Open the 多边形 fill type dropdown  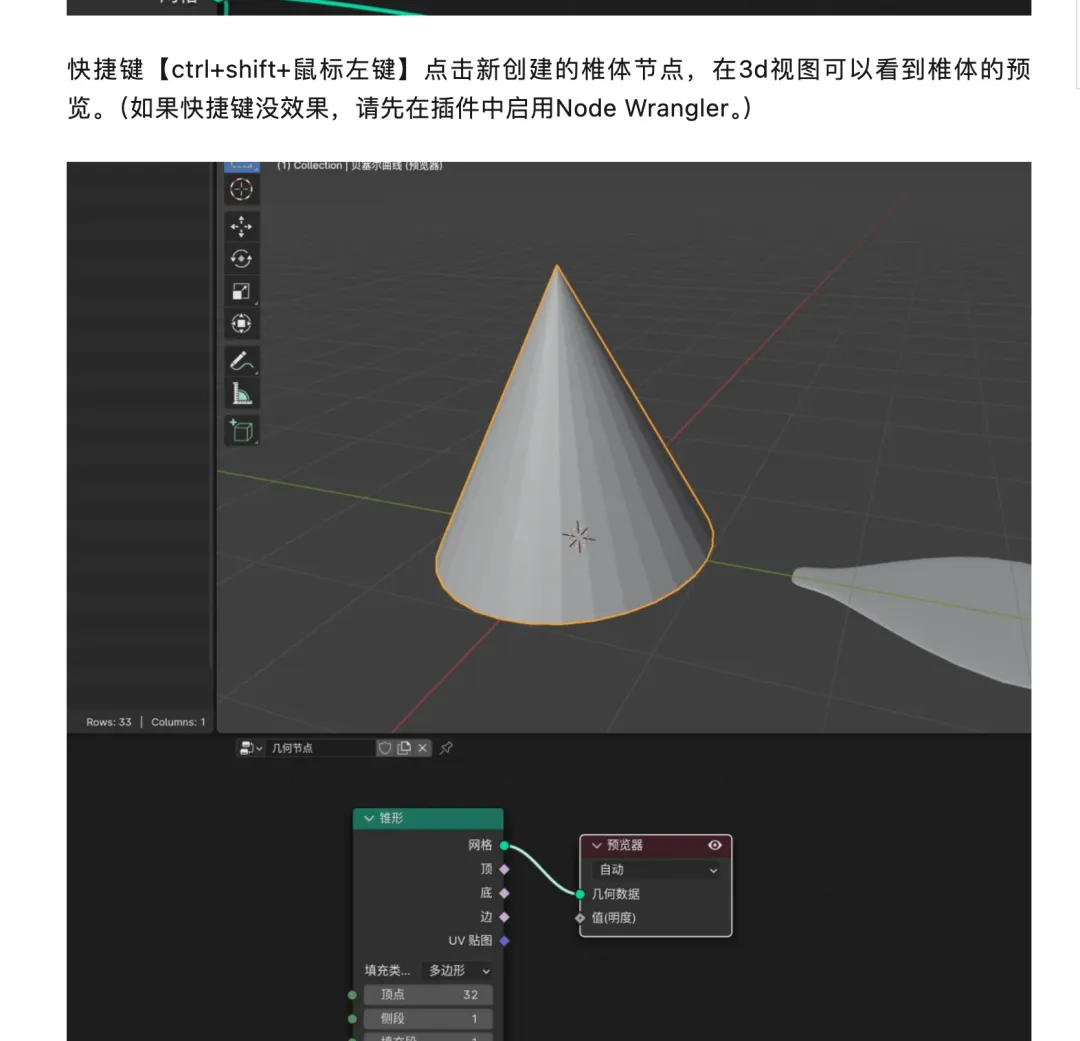coord(459,970)
